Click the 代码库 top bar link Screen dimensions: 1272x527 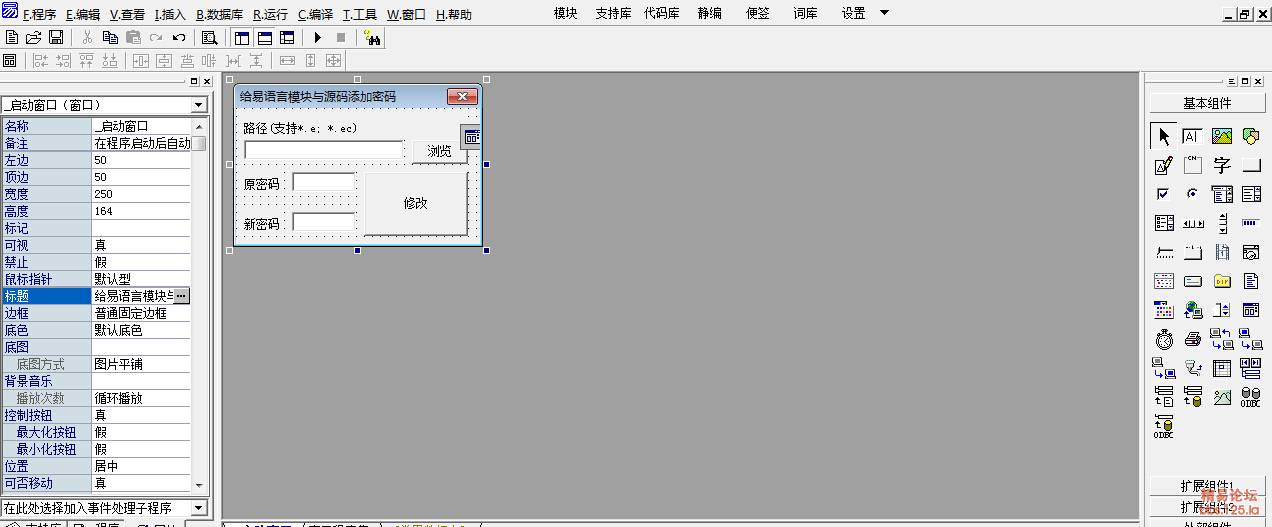tap(661, 13)
